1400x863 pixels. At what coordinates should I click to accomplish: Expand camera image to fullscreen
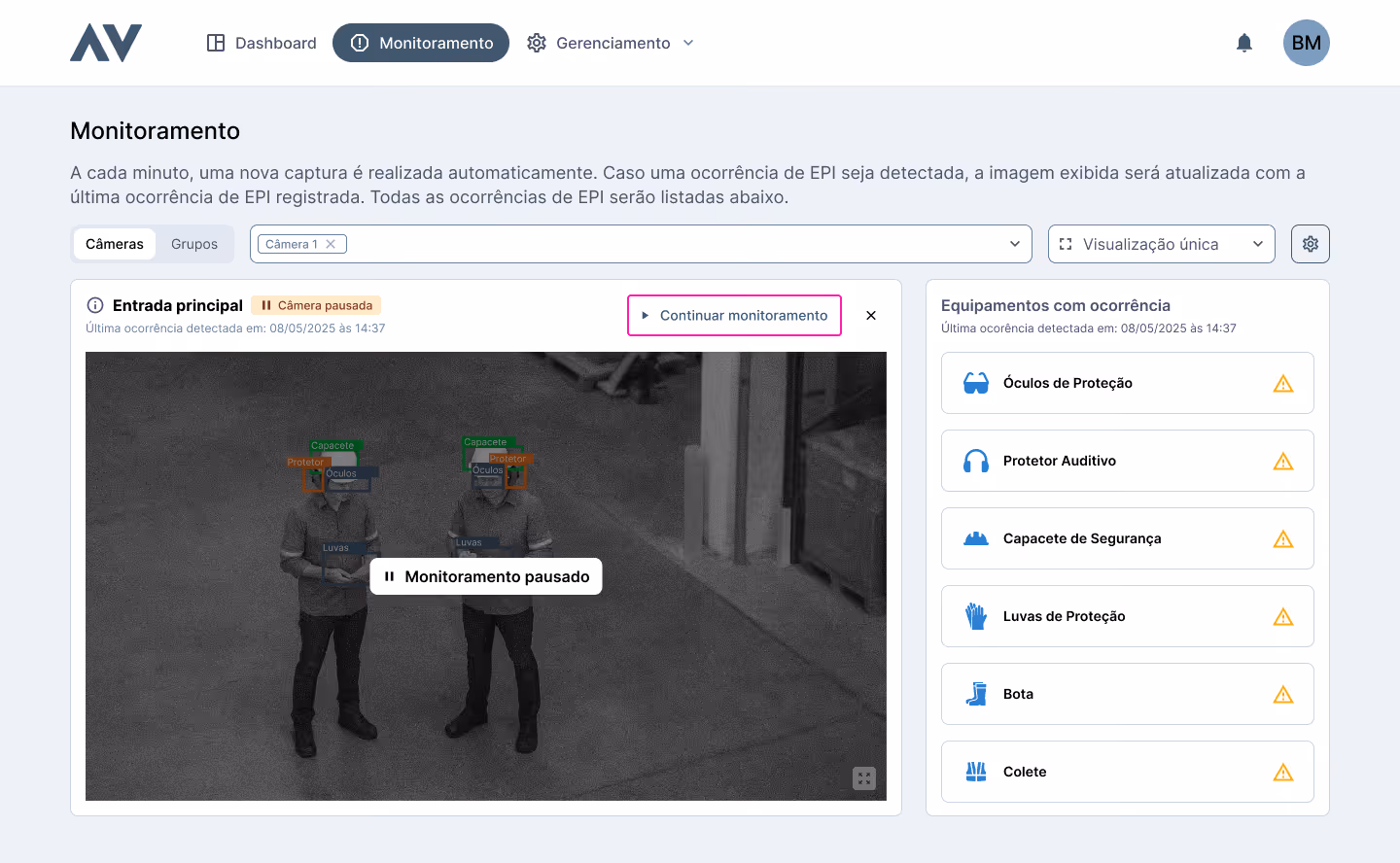pos(864,778)
